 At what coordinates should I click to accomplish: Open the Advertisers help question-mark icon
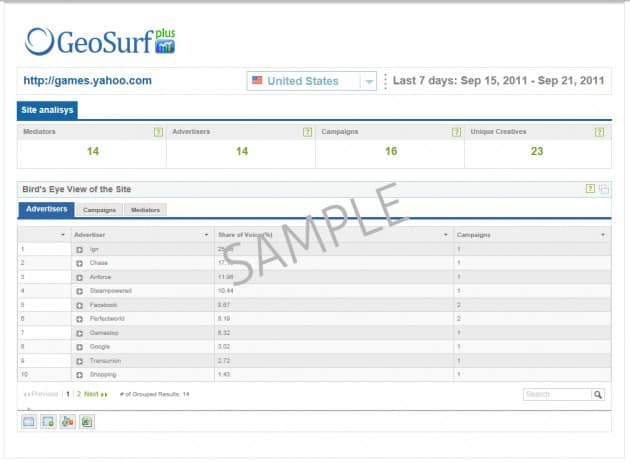coord(307,132)
